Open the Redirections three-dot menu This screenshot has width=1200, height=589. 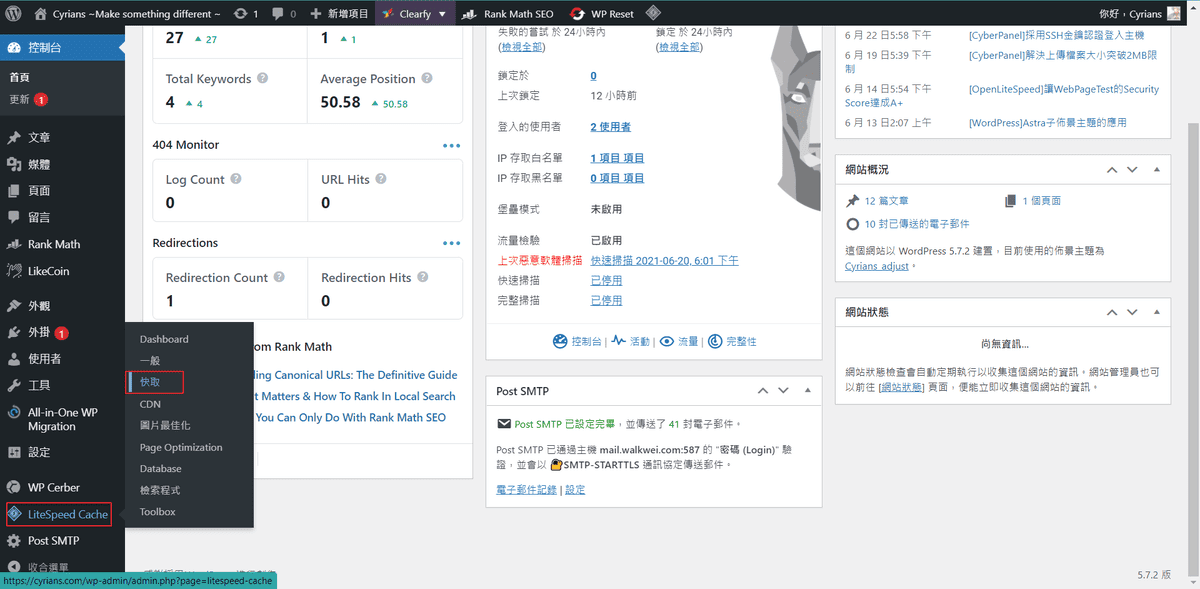452,243
